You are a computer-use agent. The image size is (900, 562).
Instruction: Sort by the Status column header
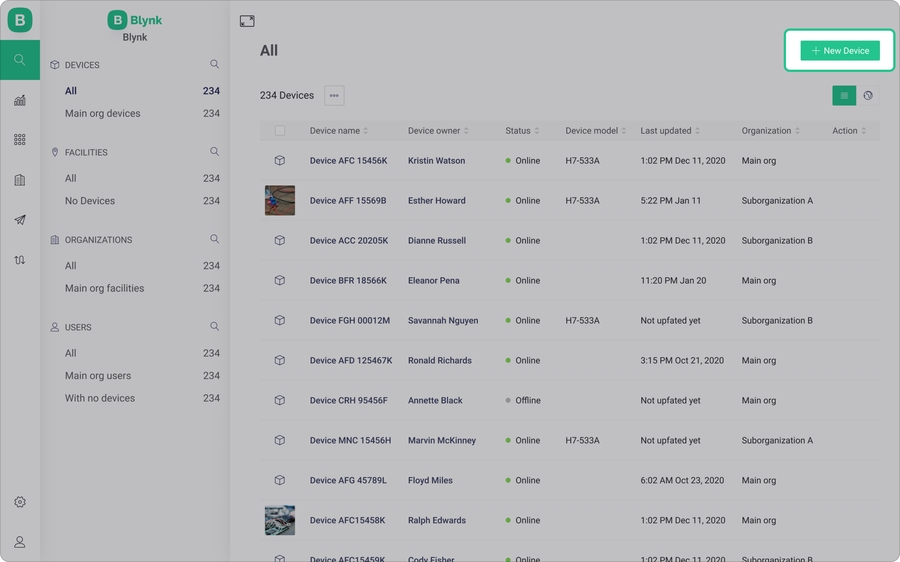point(521,131)
